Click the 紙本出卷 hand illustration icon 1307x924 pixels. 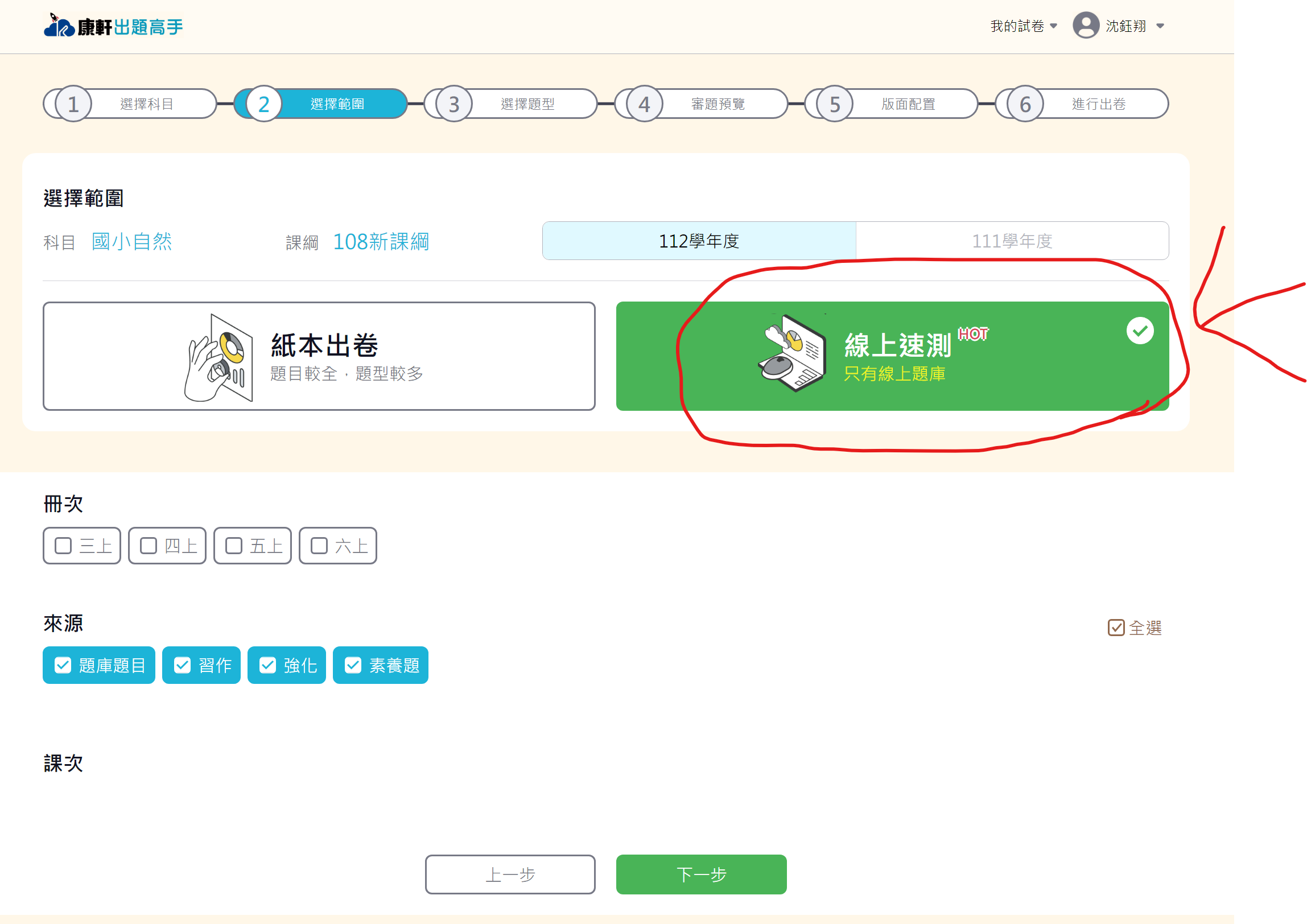pyautogui.click(x=219, y=358)
